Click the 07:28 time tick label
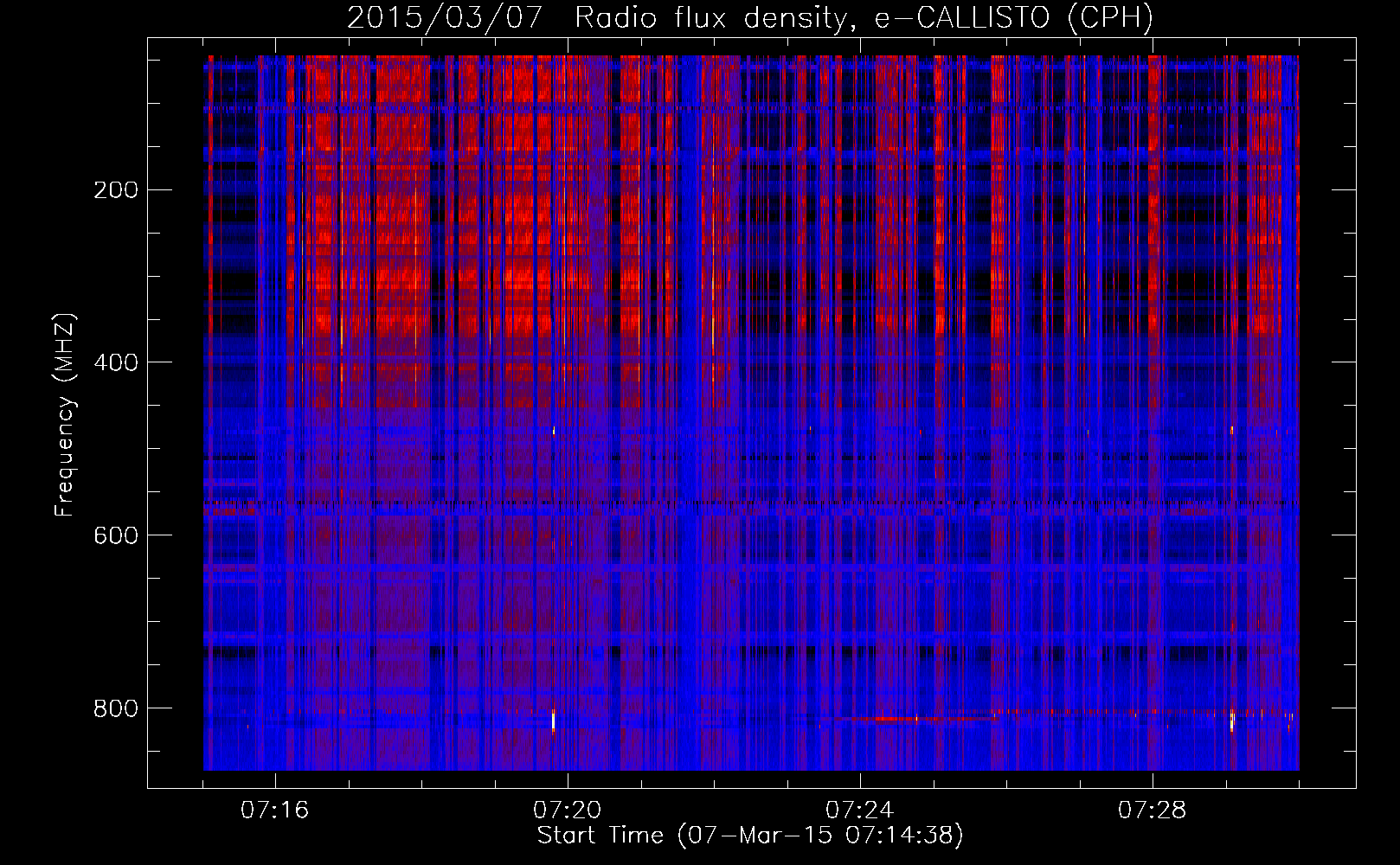This screenshot has height=865, width=1400. click(1152, 811)
